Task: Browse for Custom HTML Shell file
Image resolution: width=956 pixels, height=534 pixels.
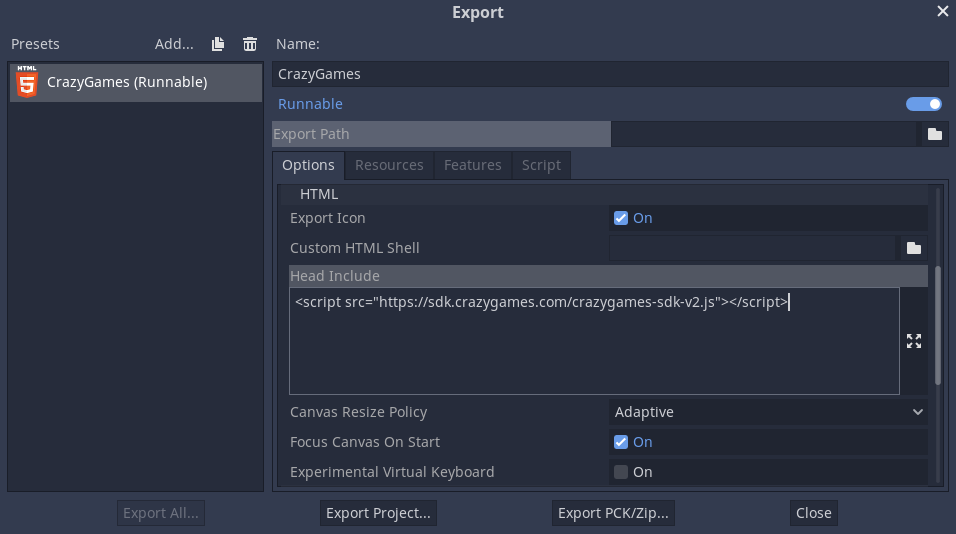Action: click(913, 248)
